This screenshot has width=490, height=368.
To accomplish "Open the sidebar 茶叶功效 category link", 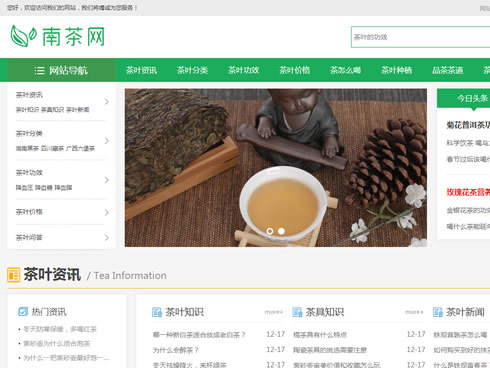I will (x=29, y=173).
